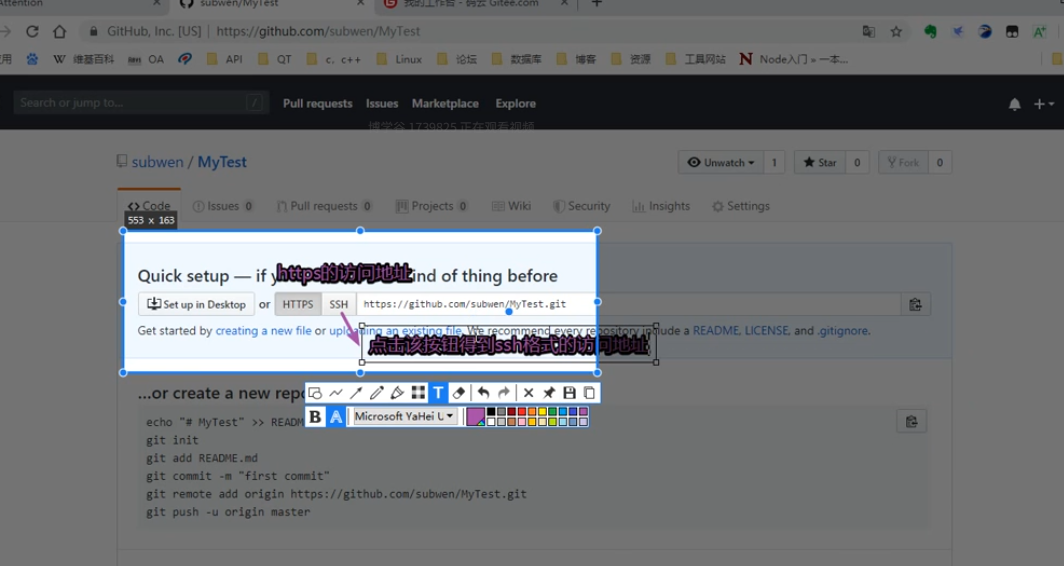Toggle bold text formatting
Viewport: 1064px width, 566px height.
click(315, 417)
